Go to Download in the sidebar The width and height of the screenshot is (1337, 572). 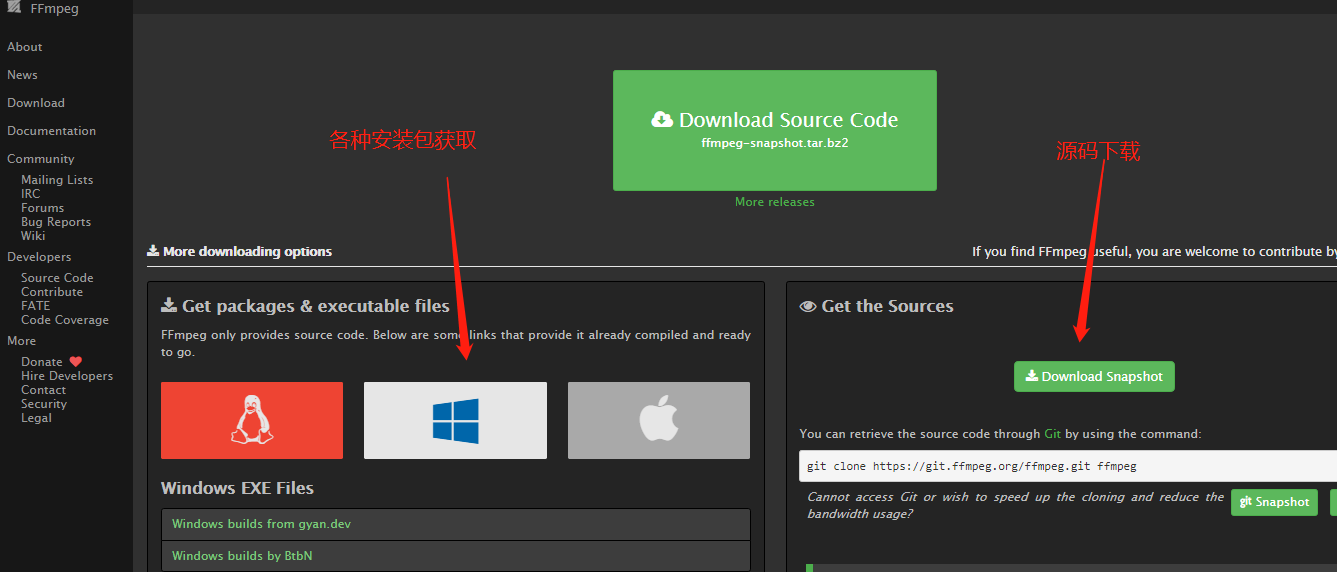36,103
